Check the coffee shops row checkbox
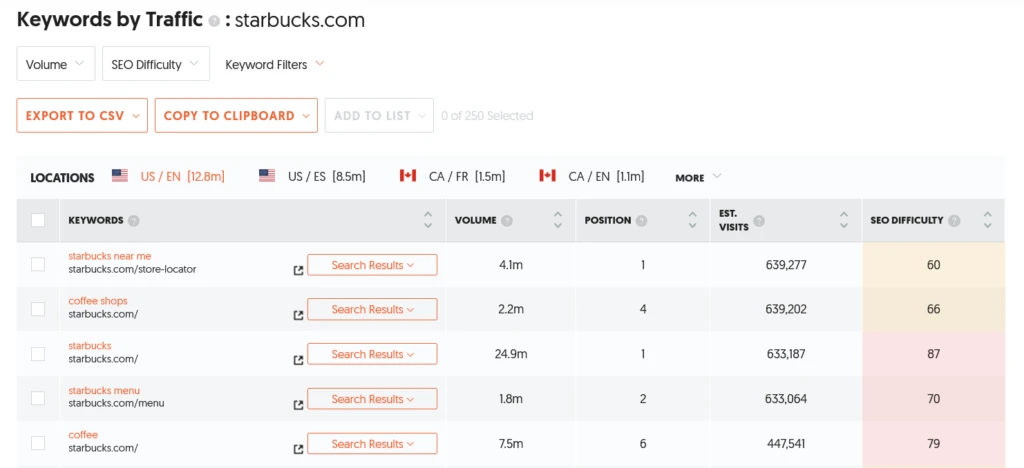Viewport: 1024px width, 468px height. (38, 309)
